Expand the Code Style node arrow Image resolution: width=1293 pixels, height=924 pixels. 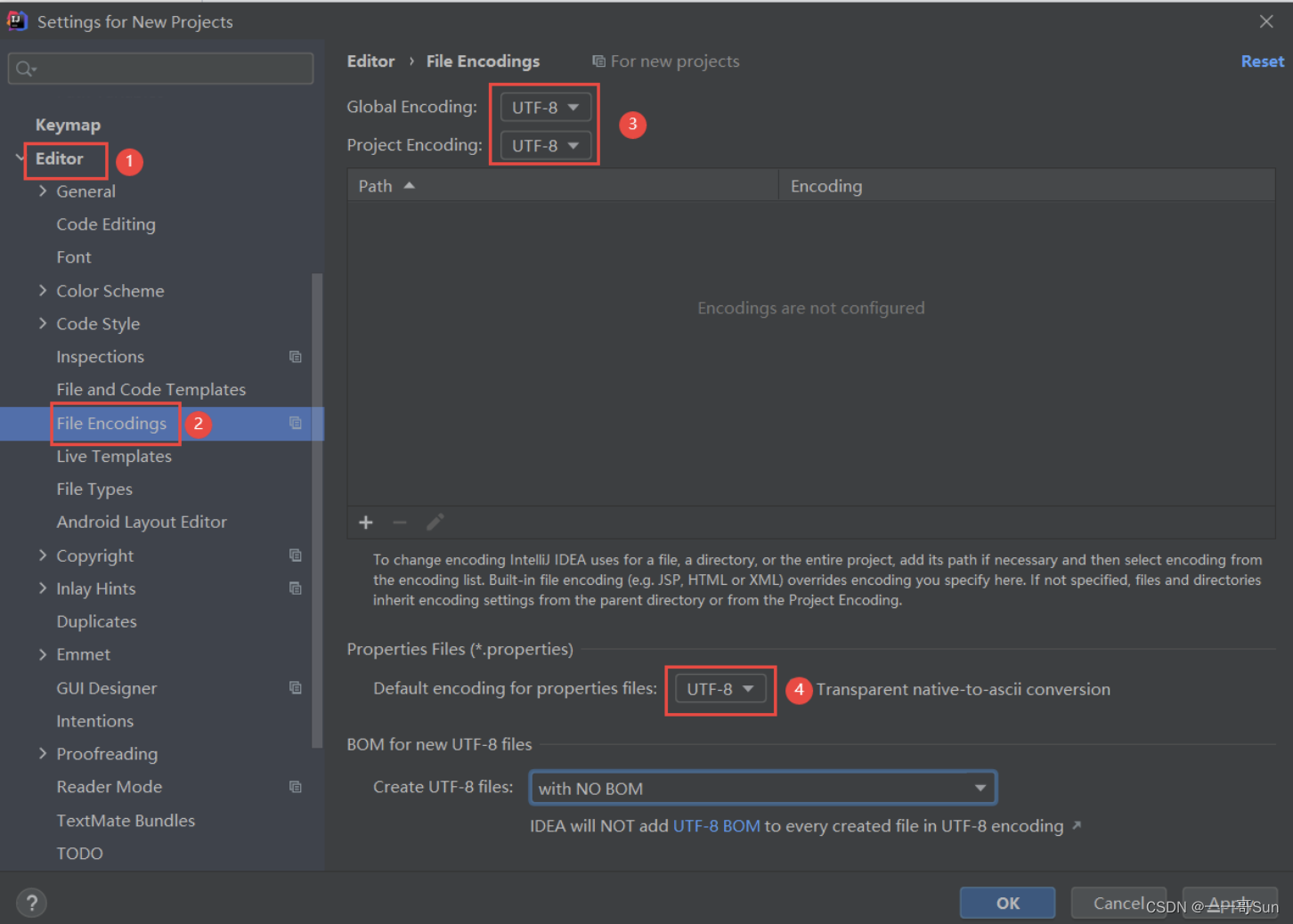[42, 324]
